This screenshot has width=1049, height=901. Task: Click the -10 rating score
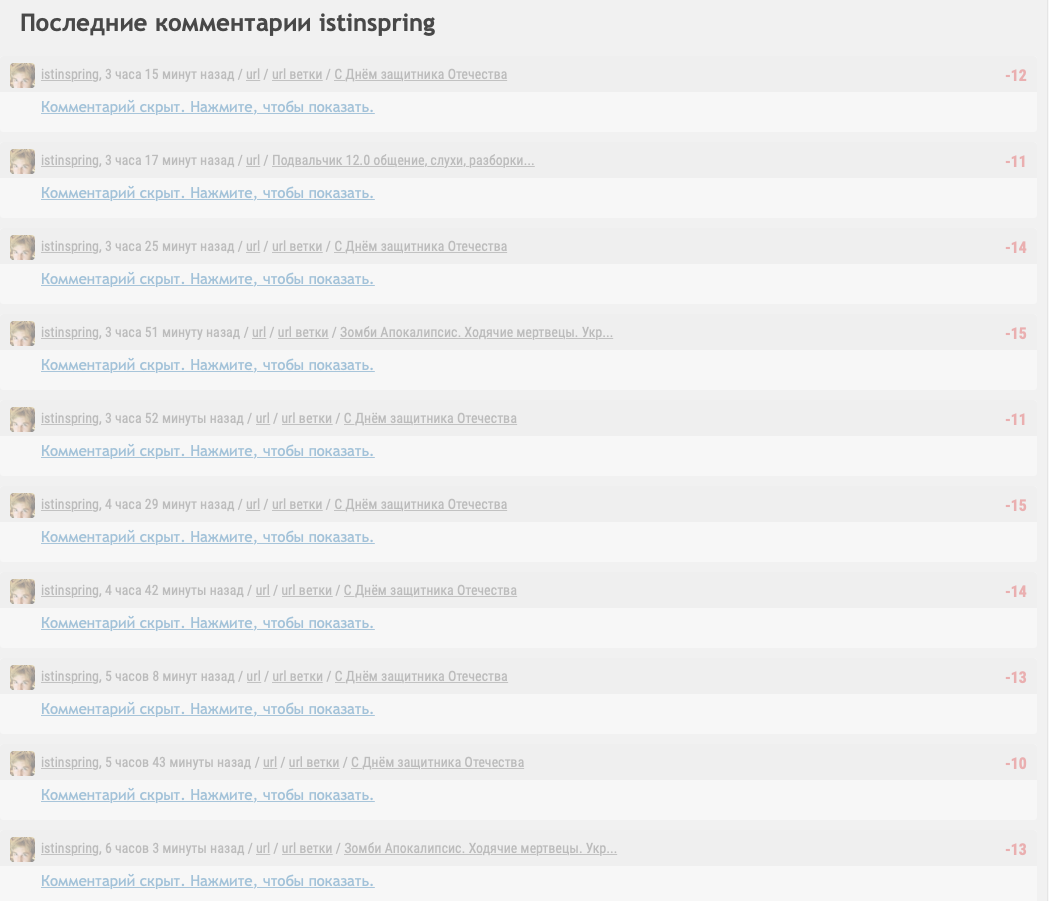click(1015, 763)
